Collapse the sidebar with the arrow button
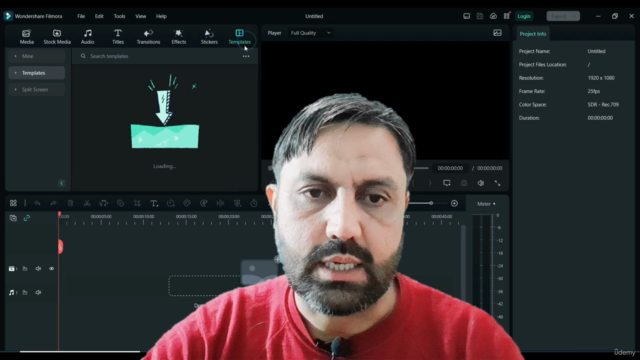 tap(62, 183)
